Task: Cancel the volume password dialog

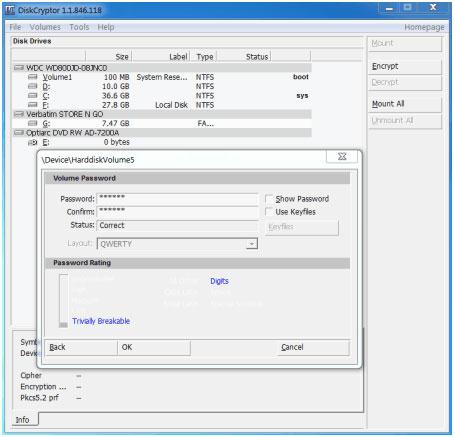Action: coord(313,347)
